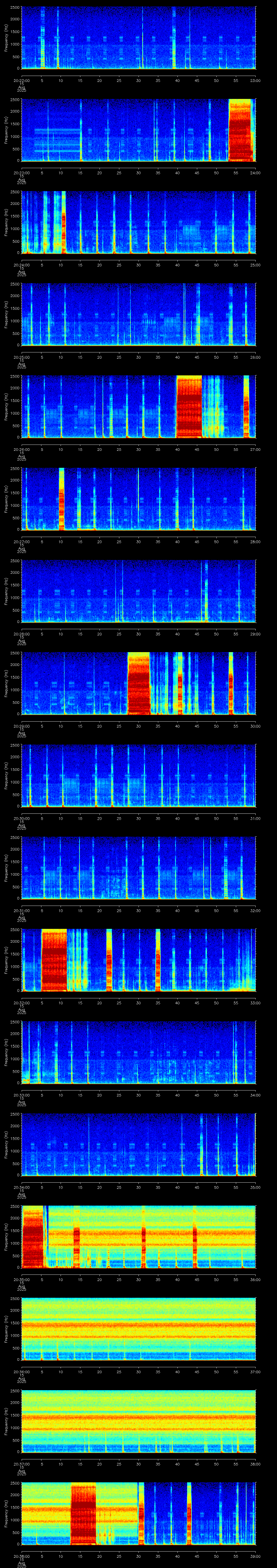The image size is (277, 1568).
Task: Click the 36:00 end time label
Action: click(255, 1279)
